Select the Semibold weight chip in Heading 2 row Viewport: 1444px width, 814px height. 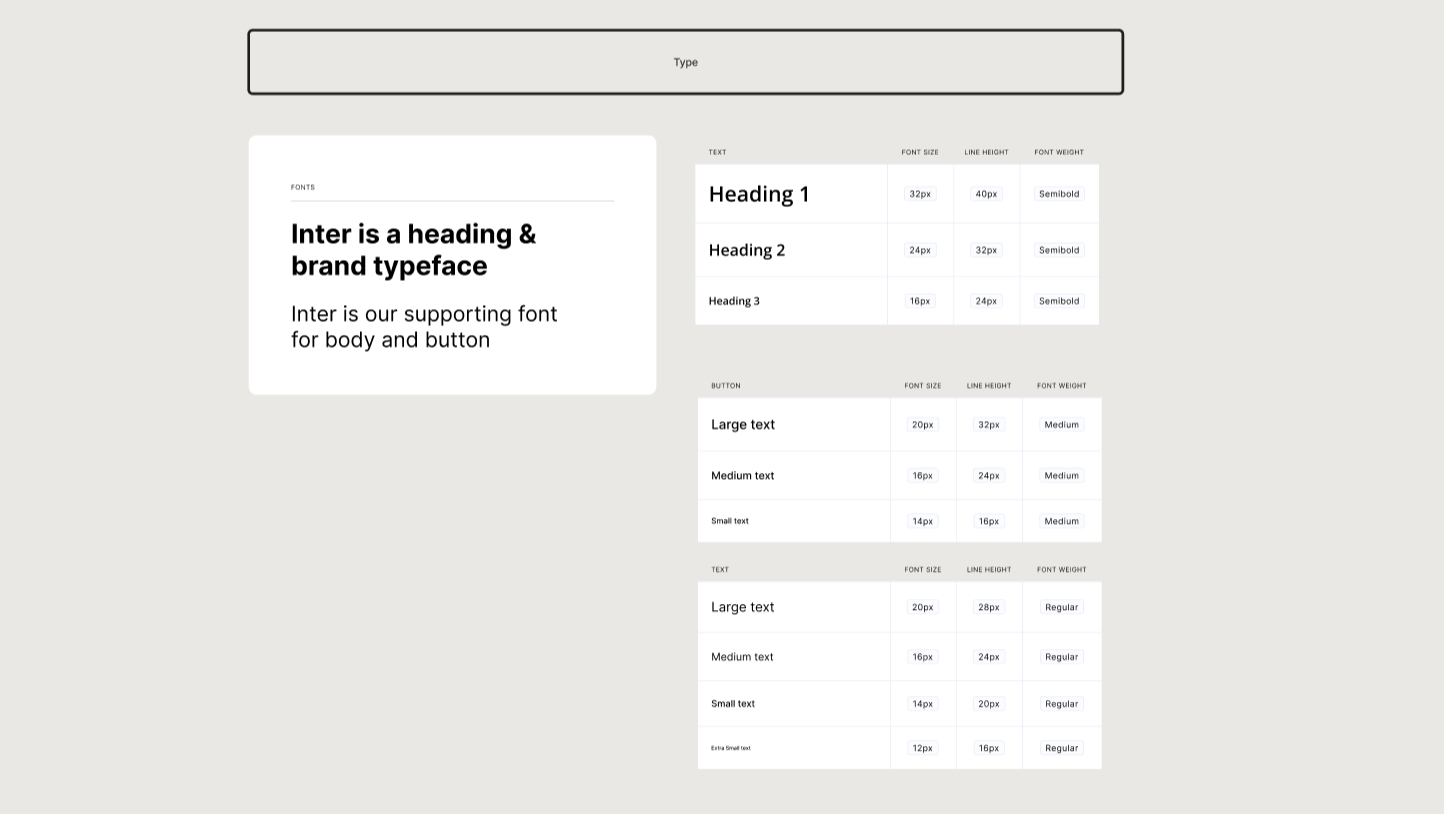pos(1059,250)
